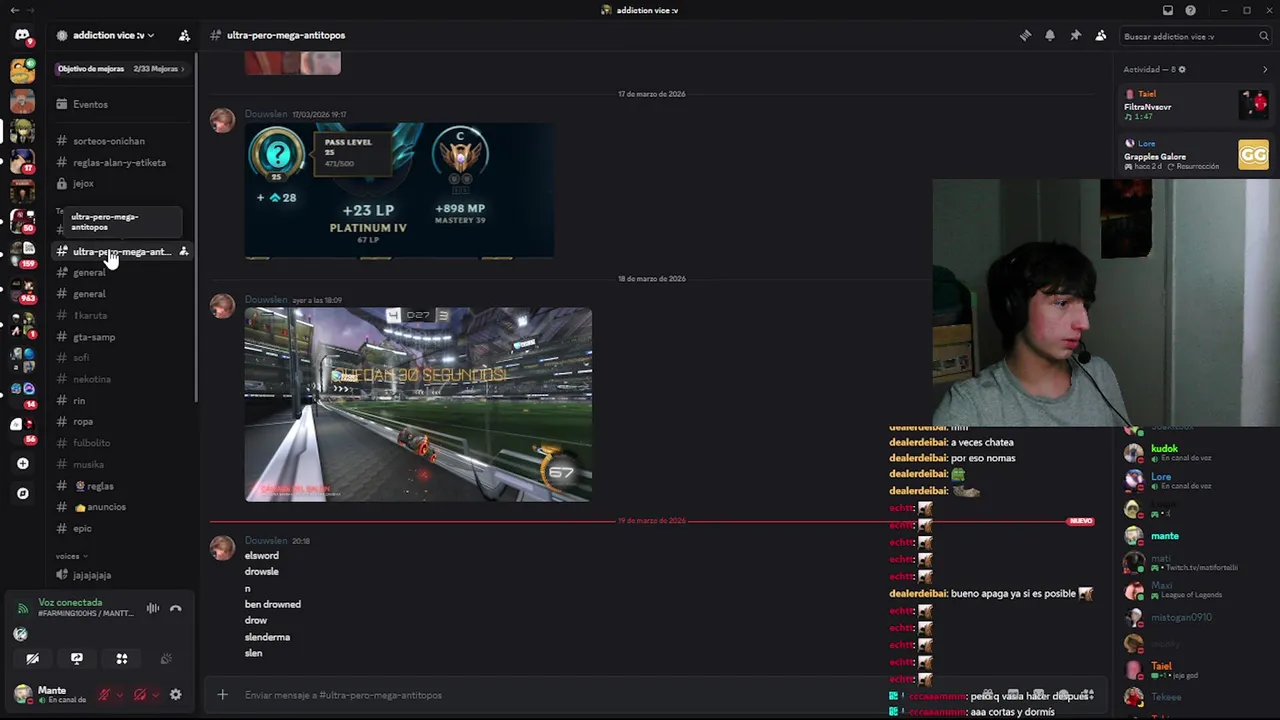Show pinned messages pin icon
Screen dimensions: 1280x720
click(1075, 35)
